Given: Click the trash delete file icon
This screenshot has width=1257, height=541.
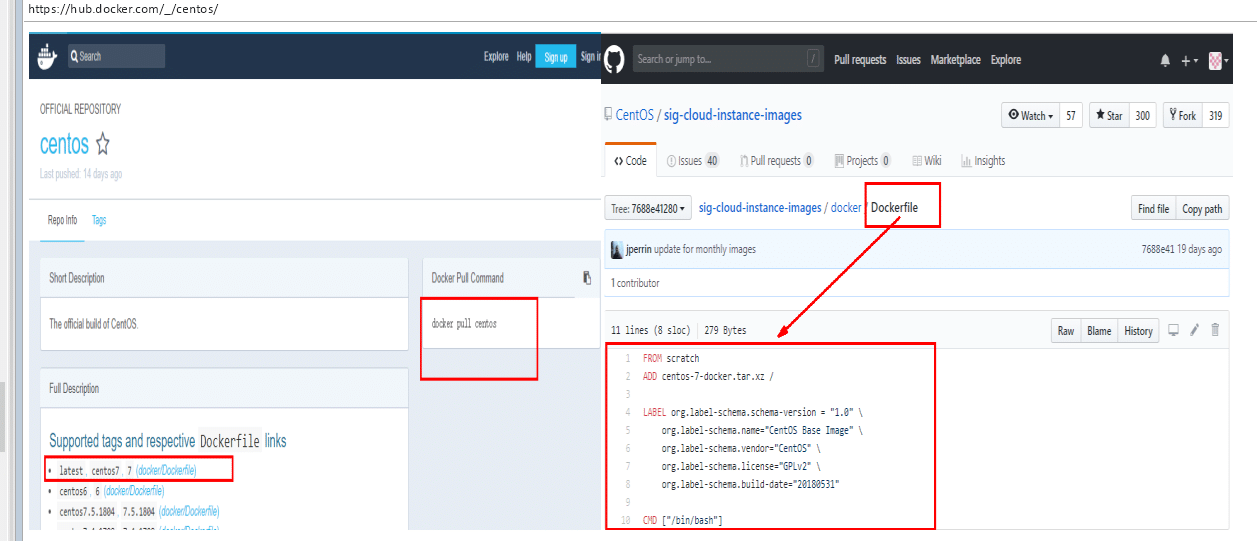Looking at the screenshot, I should tap(1215, 331).
